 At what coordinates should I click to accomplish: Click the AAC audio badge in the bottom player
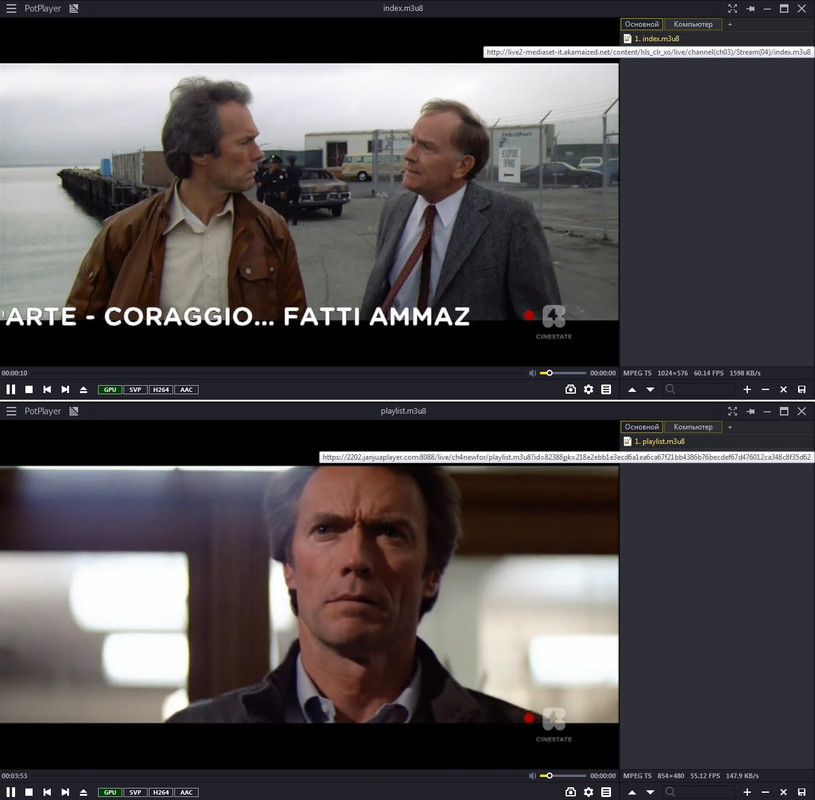(x=186, y=793)
